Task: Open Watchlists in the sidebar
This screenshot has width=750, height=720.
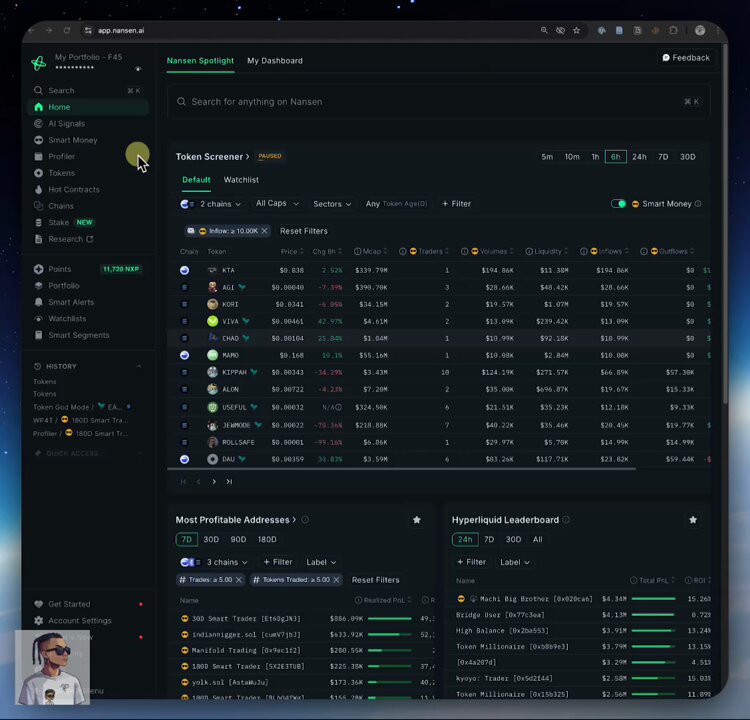Action: pyautogui.click(x=60, y=319)
